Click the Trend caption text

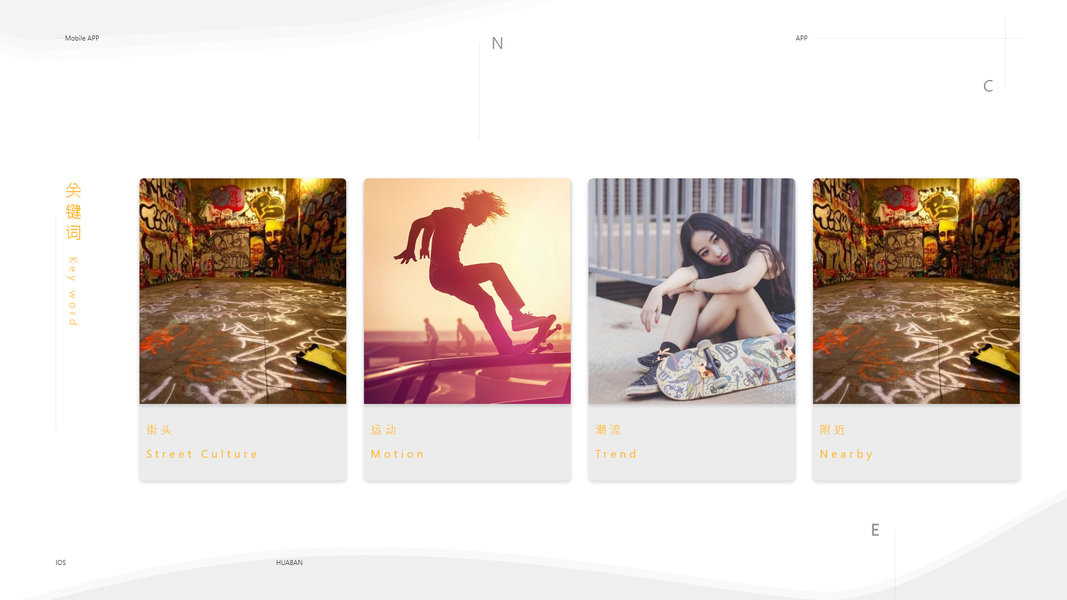pos(616,454)
